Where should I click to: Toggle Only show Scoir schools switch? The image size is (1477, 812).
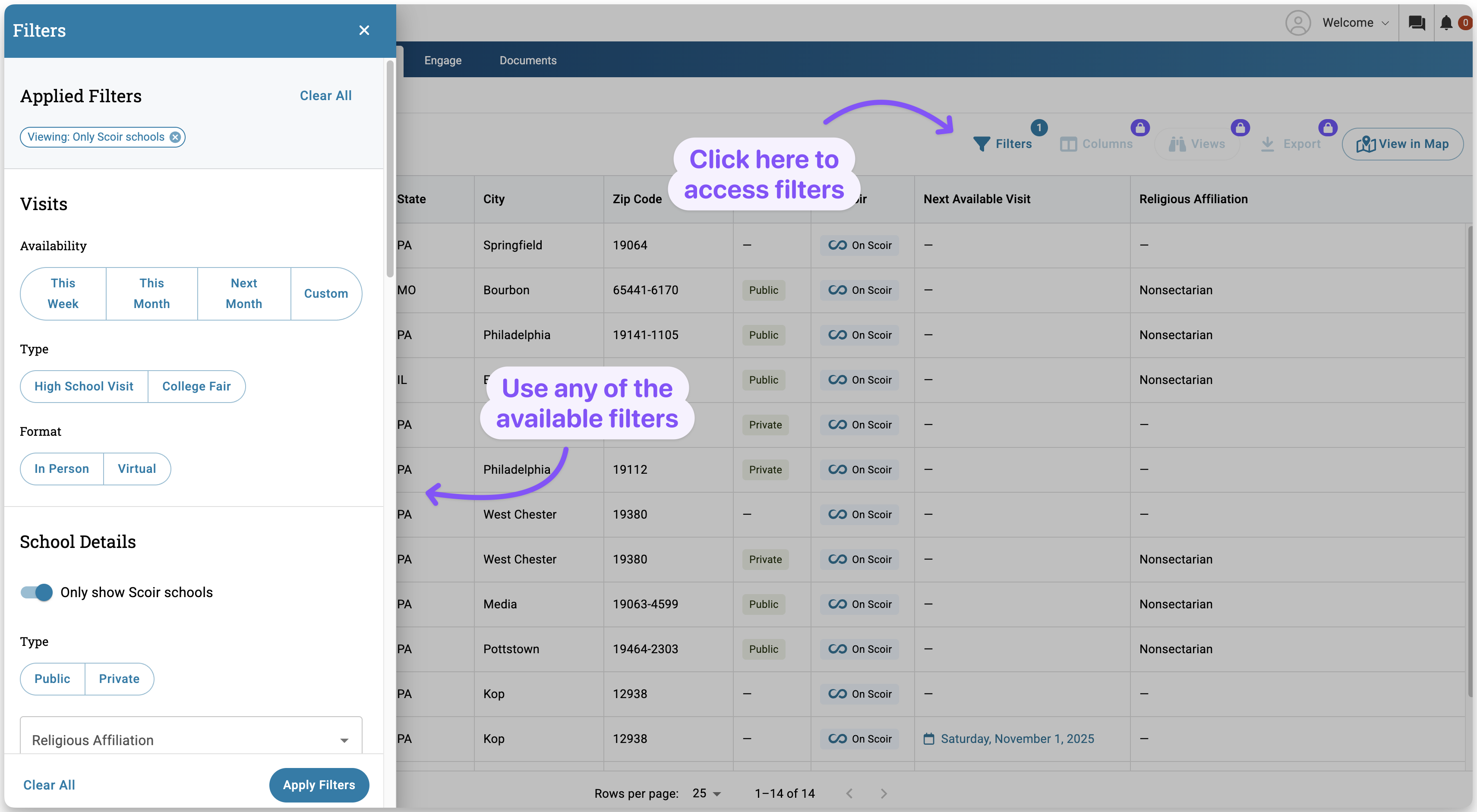click(x=37, y=592)
